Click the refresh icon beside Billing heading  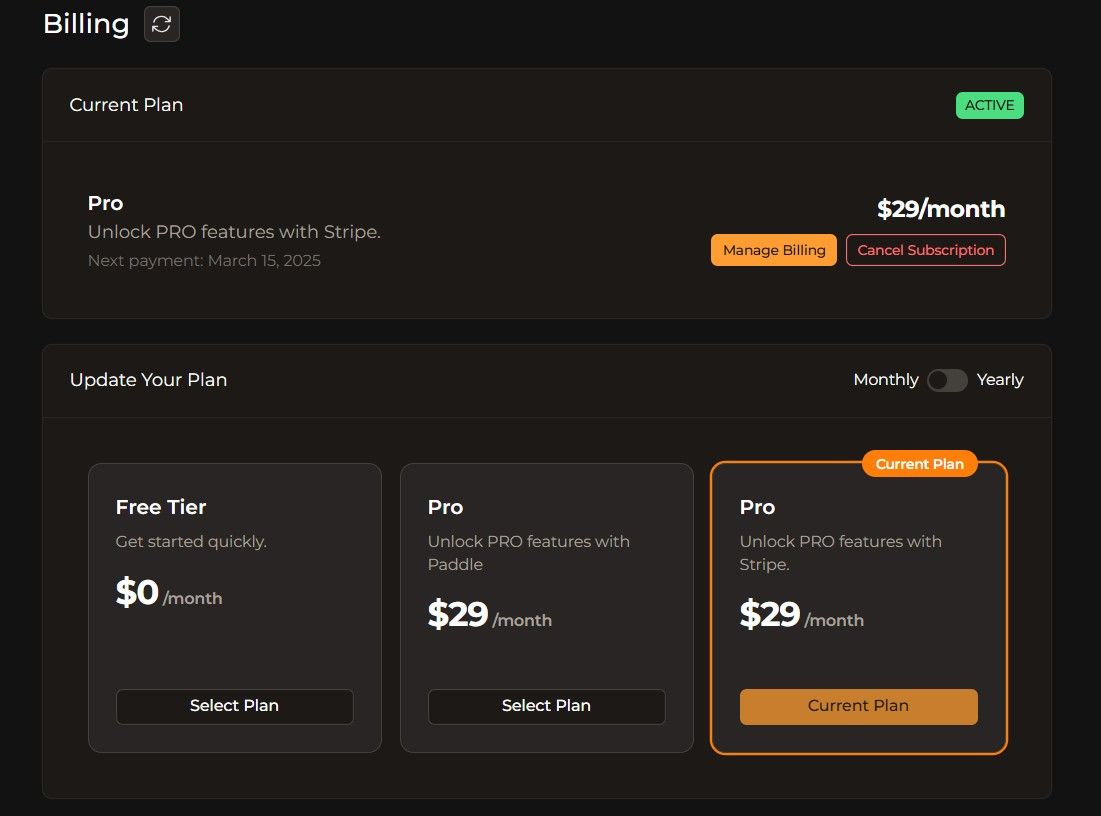pyautogui.click(x=162, y=23)
